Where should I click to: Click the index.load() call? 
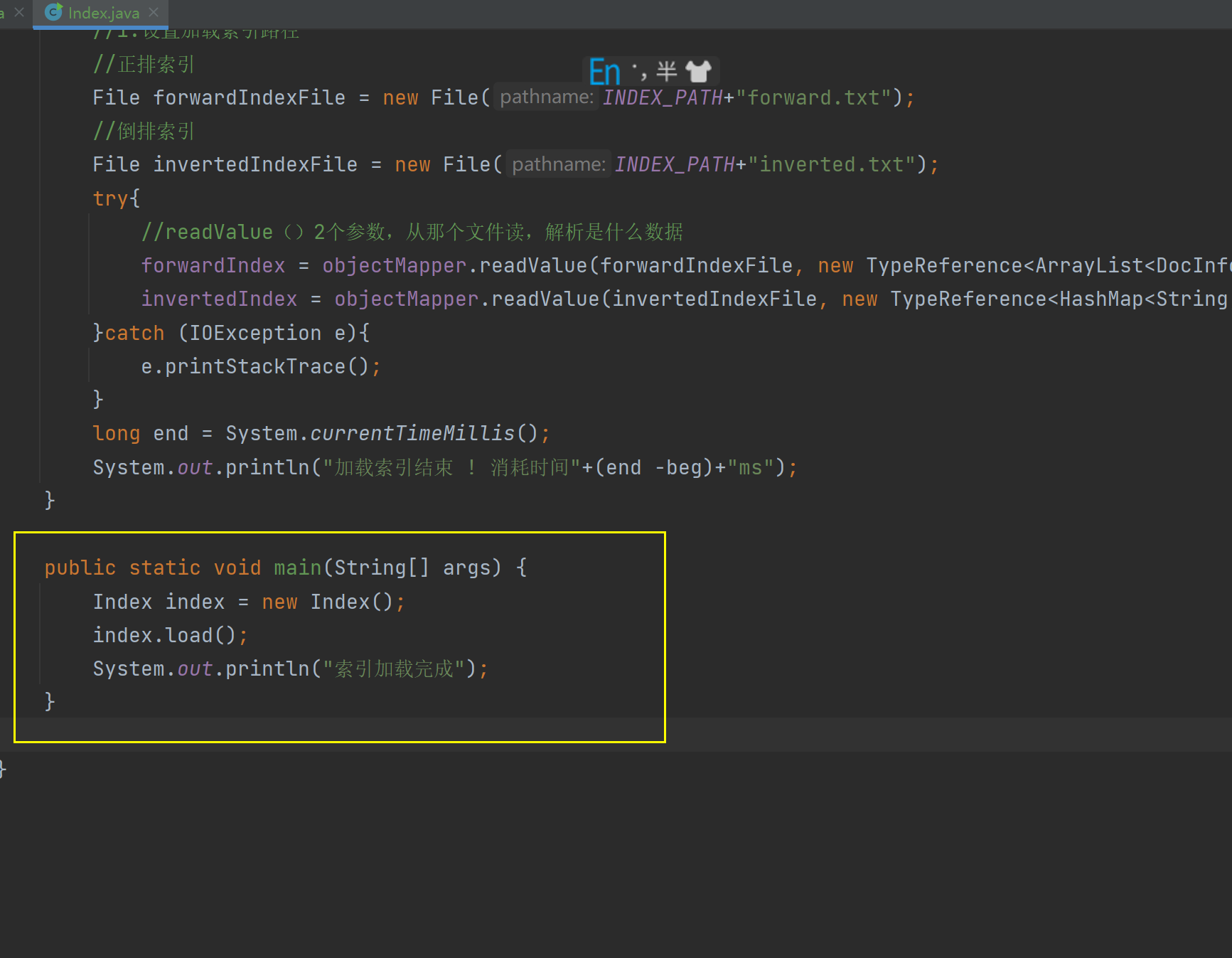pos(164,635)
